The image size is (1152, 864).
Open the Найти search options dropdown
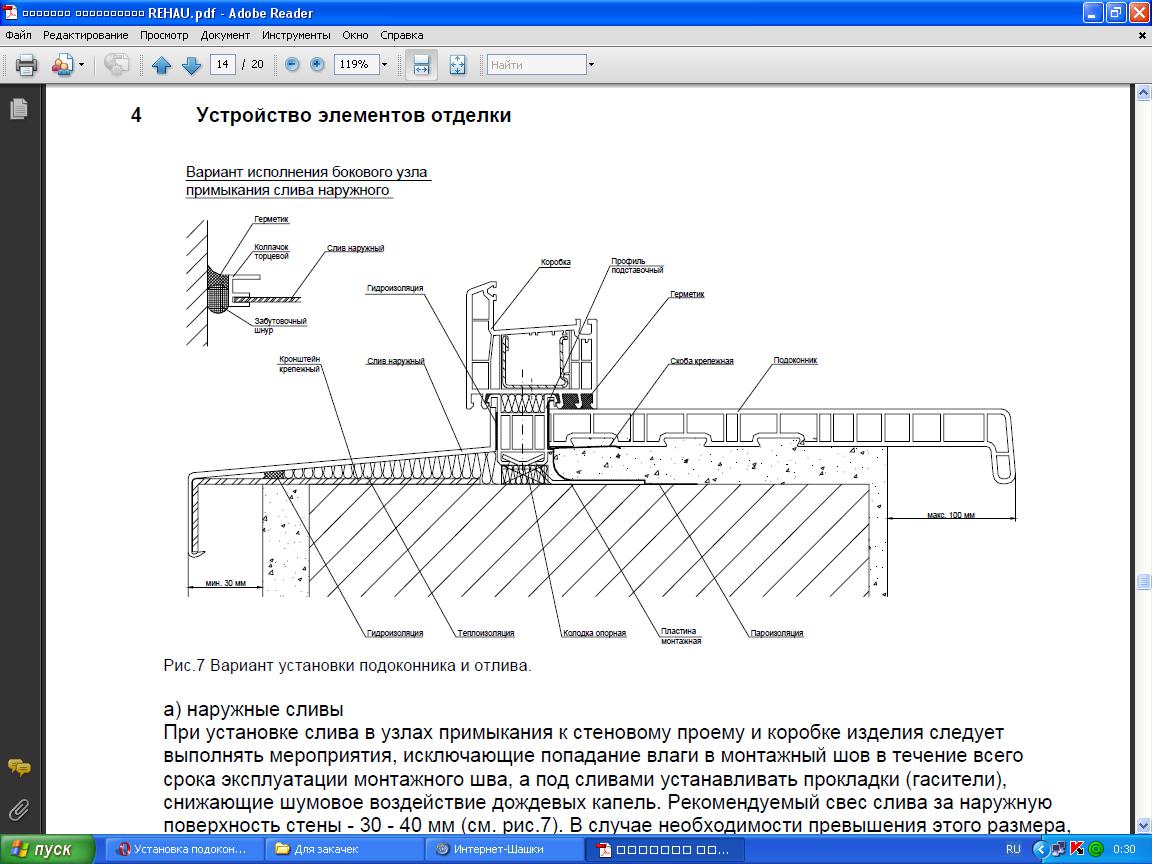coord(591,65)
